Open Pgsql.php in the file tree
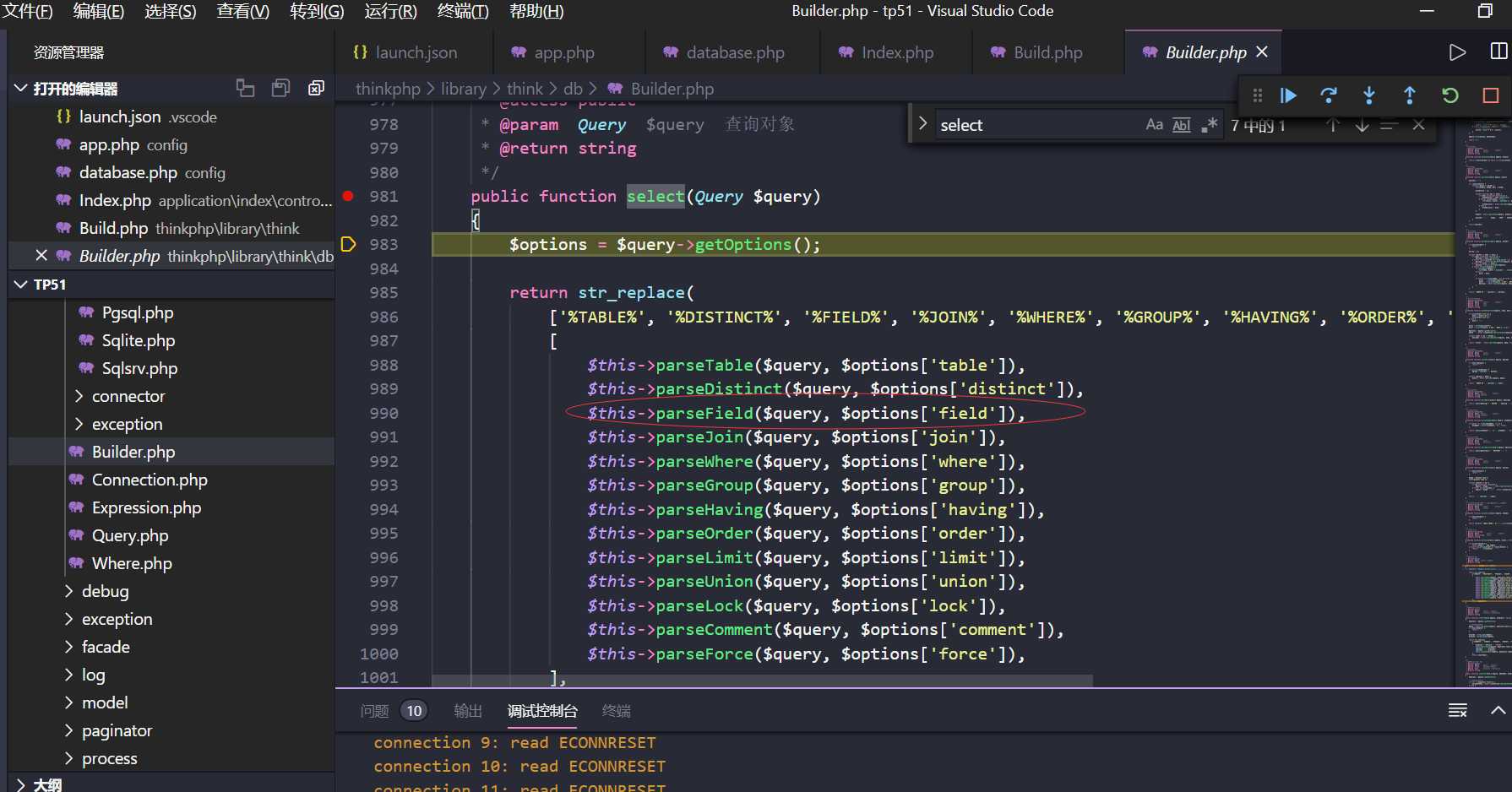Viewport: 1512px width, 792px height. tap(138, 312)
